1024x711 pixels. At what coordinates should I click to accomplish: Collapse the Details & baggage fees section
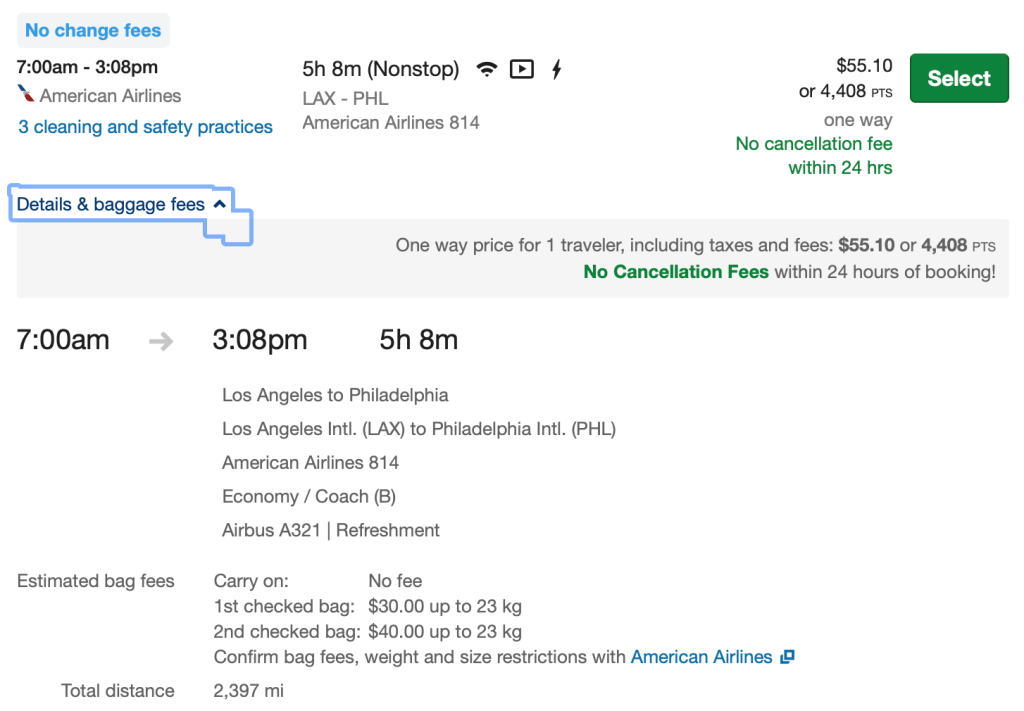pyautogui.click(x=111, y=205)
